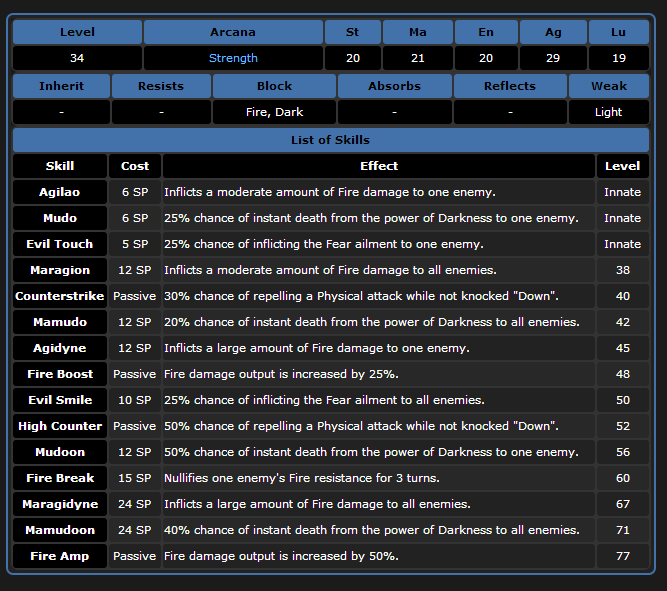Click High Counter's level 52 cell
This screenshot has width=667, height=591.
click(x=623, y=426)
